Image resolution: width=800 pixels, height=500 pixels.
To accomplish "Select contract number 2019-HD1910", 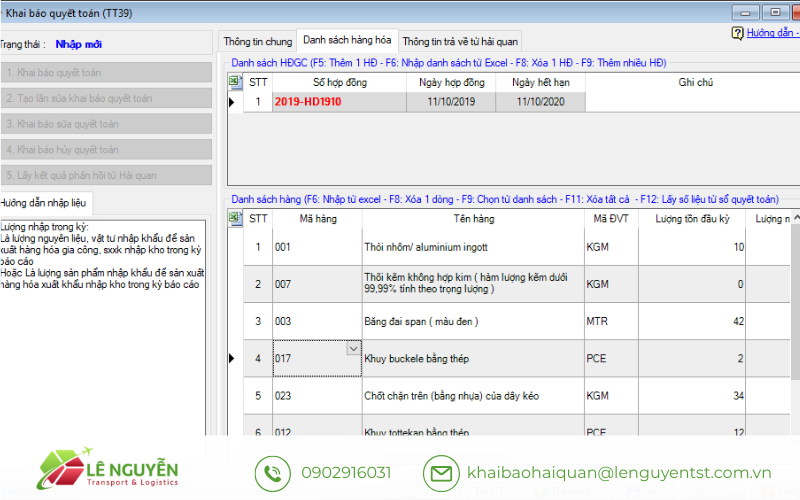I will point(339,102).
